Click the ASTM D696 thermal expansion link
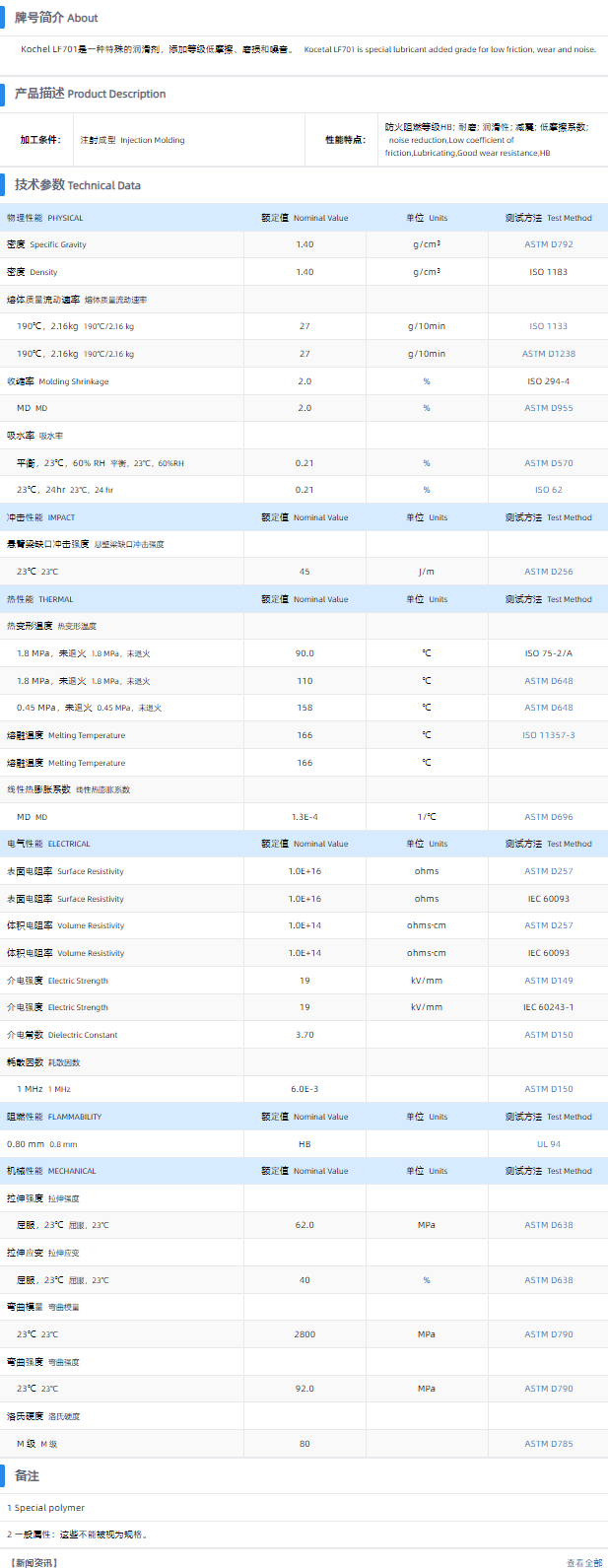 pyautogui.click(x=548, y=817)
